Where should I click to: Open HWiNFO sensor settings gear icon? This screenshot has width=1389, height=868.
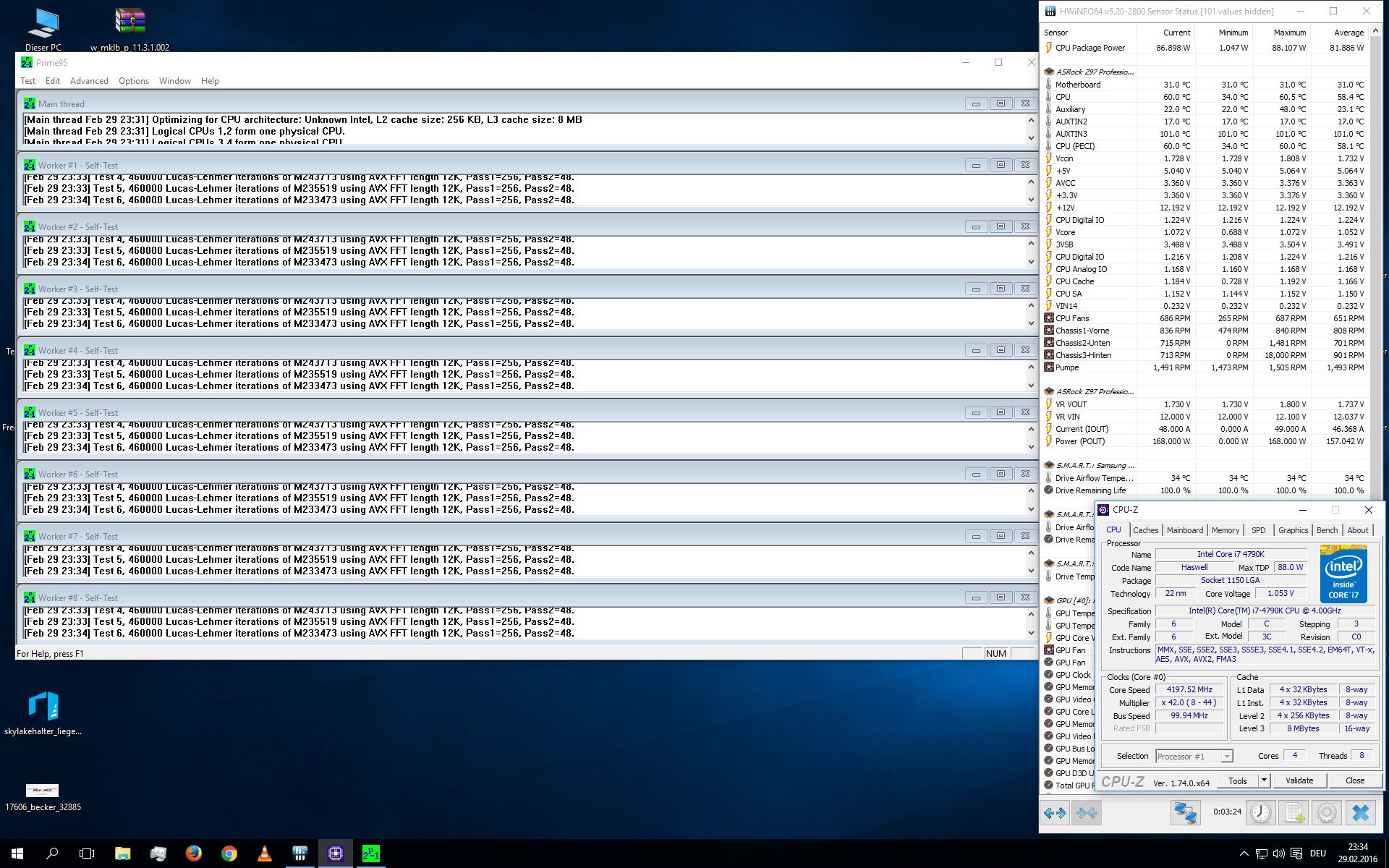(1326, 813)
